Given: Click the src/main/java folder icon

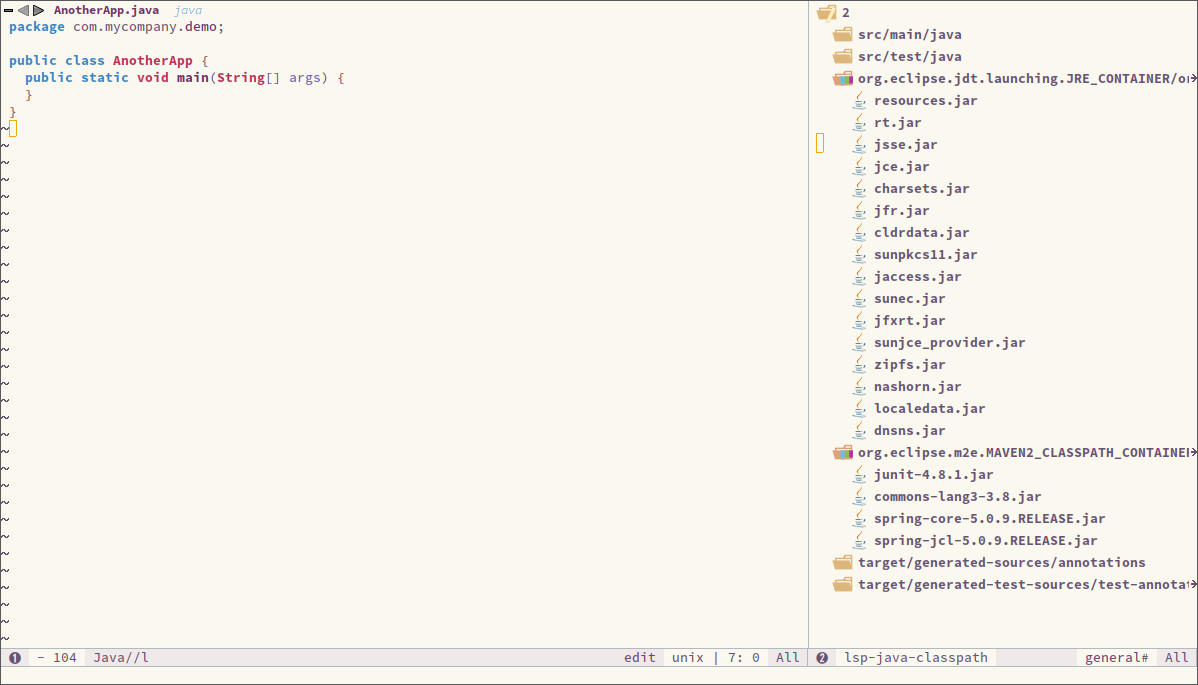Looking at the screenshot, I should pos(843,34).
